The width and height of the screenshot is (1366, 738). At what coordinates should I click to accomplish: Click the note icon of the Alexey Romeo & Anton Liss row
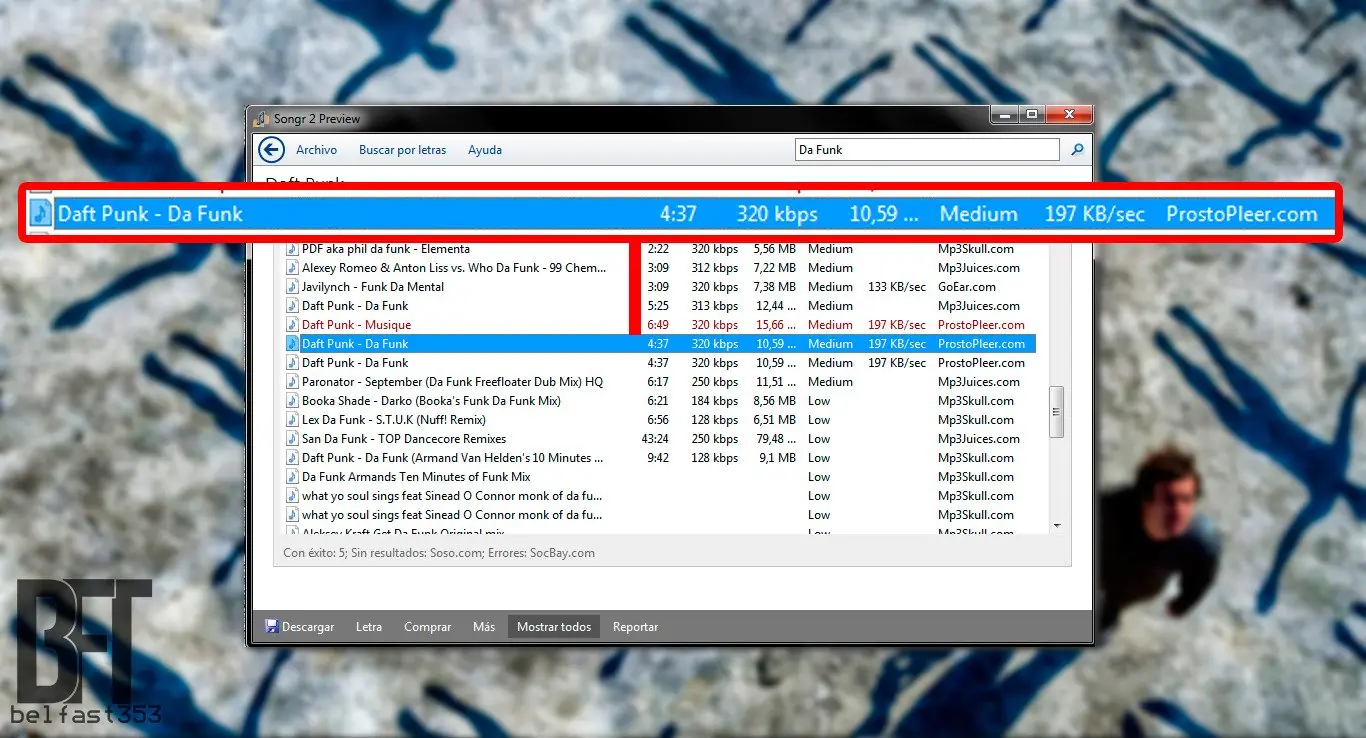[292, 268]
